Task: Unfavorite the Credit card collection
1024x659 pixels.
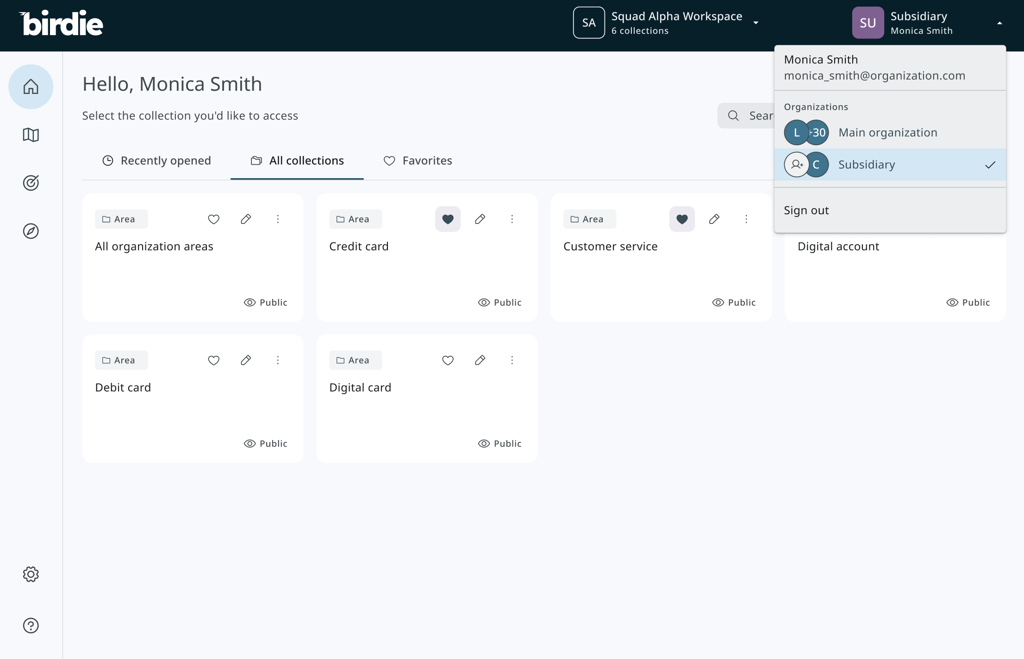Action: point(448,219)
